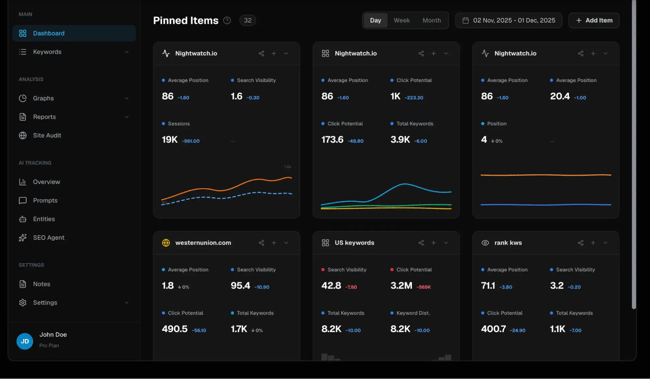Open the 02 Nov – 01 Dec date range picker
Image resolution: width=650 pixels, height=379 pixels.
(x=509, y=20)
